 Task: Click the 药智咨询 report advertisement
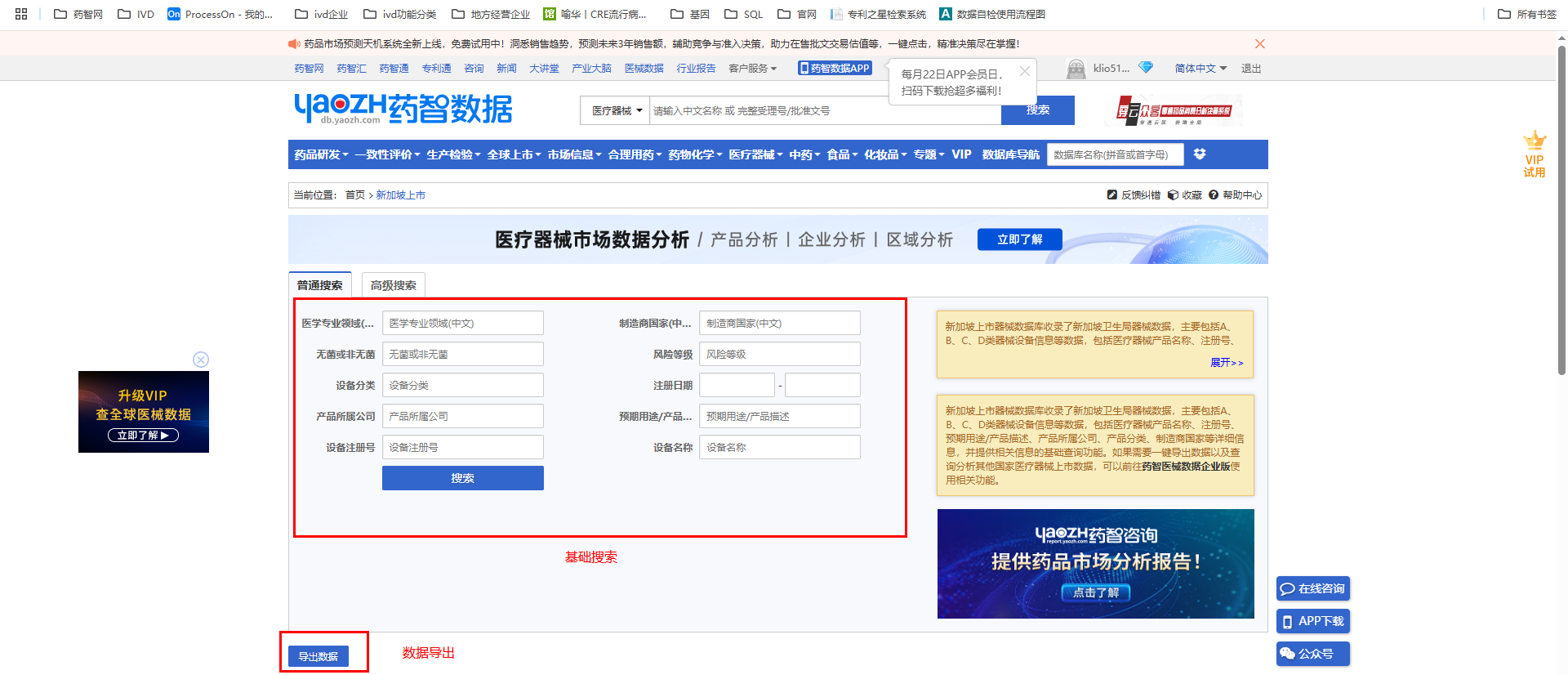click(1096, 564)
